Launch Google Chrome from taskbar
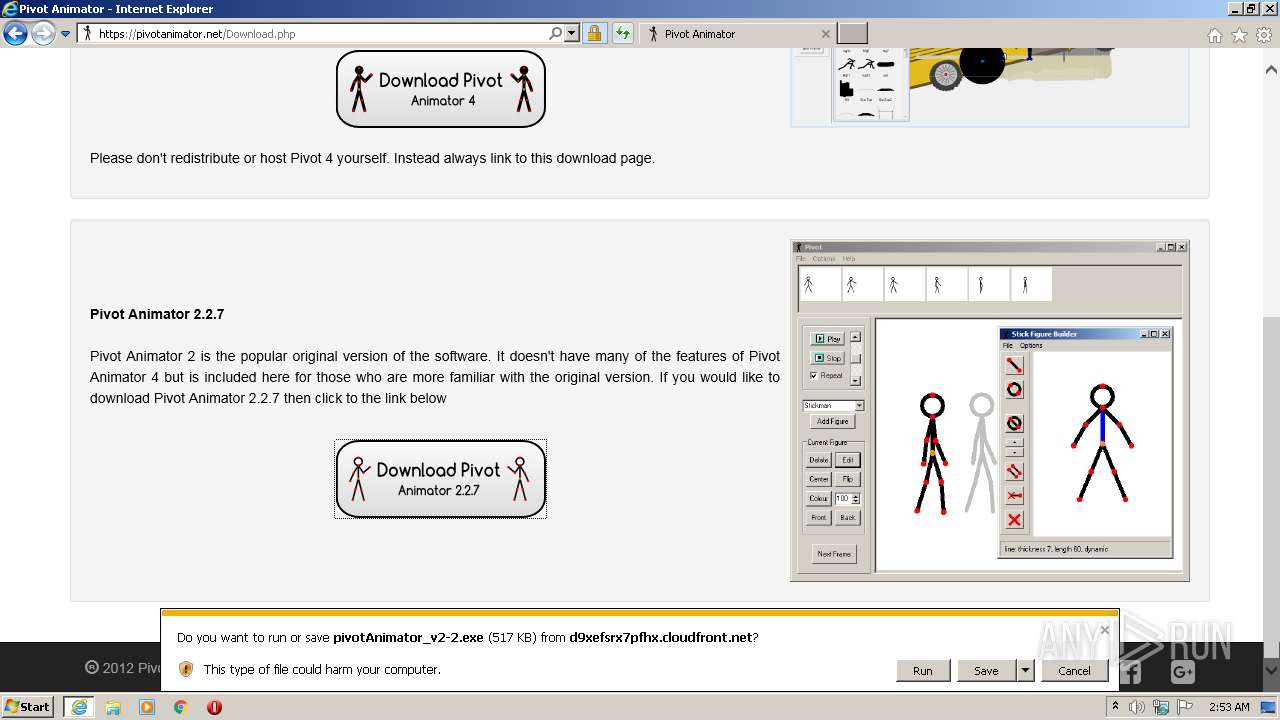This screenshot has width=1280, height=720. point(181,707)
